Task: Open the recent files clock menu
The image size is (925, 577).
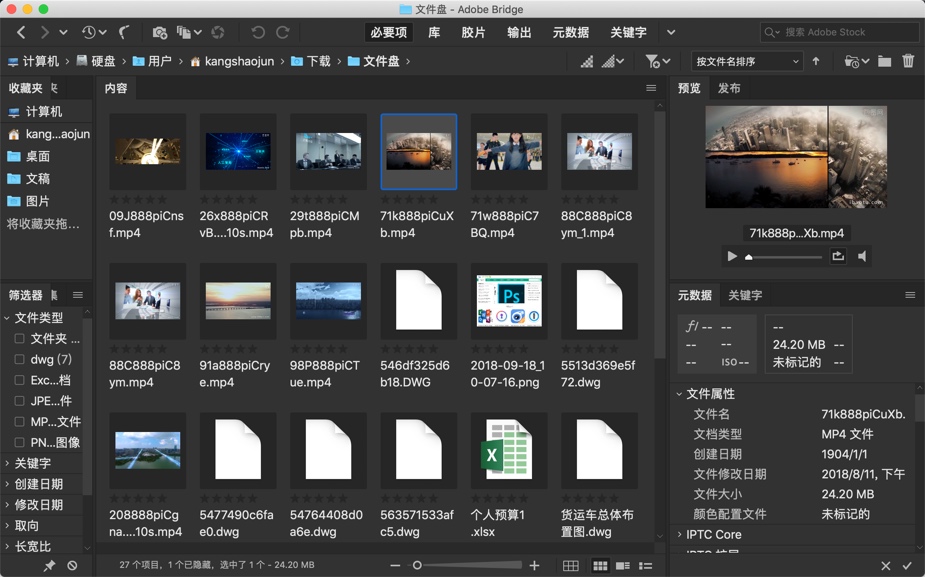Action: pos(94,32)
